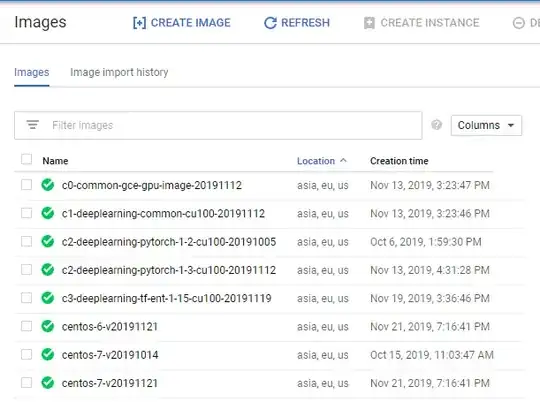Click green status check for c1-deeplearning-common-cu100-20191112
Viewport: 540px width, 402px height.
[48, 213]
